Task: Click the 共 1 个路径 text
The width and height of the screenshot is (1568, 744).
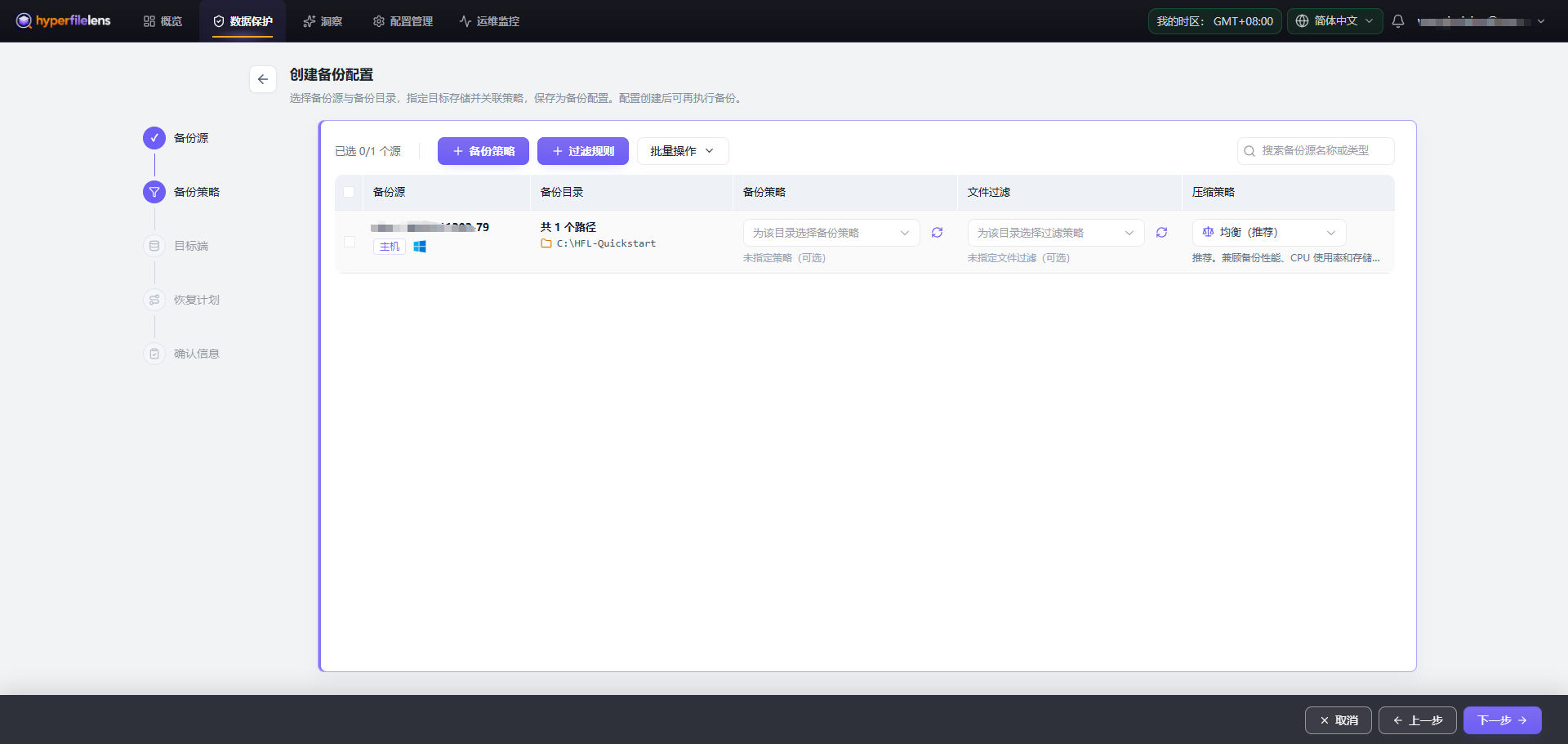Action: pyautogui.click(x=568, y=227)
